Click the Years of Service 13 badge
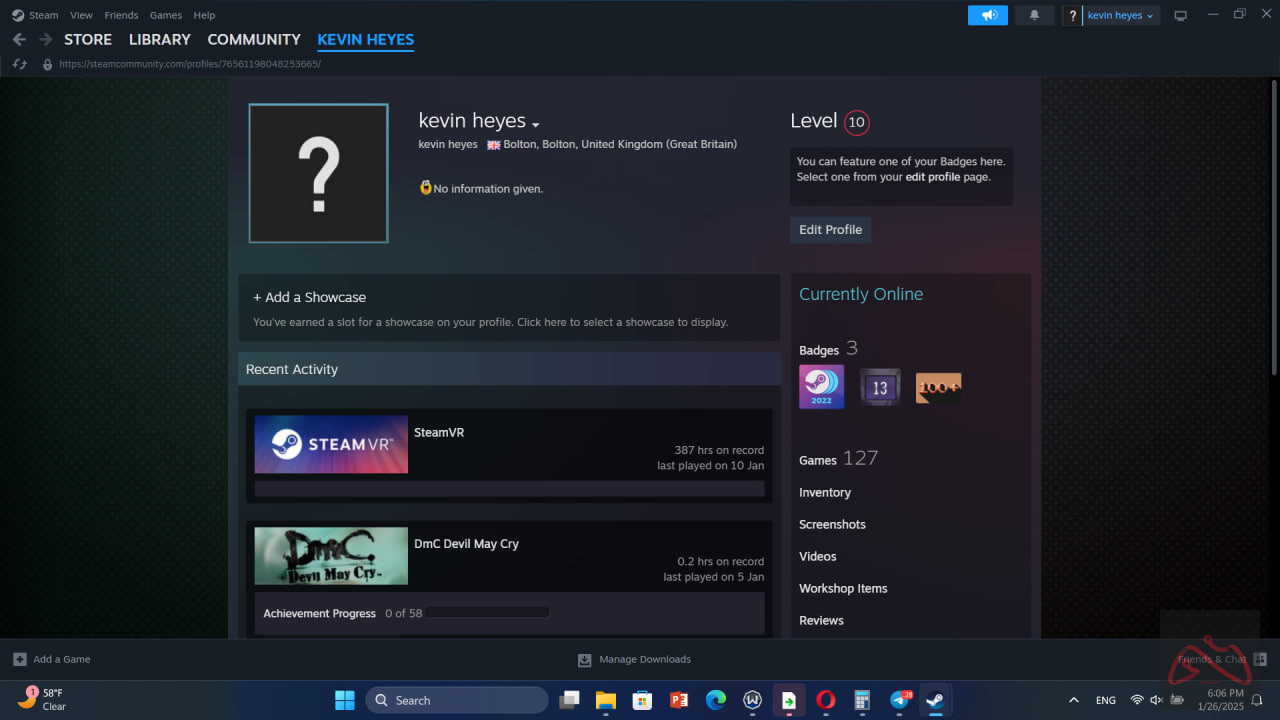The image size is (1280, 720). tap(880, 387)
